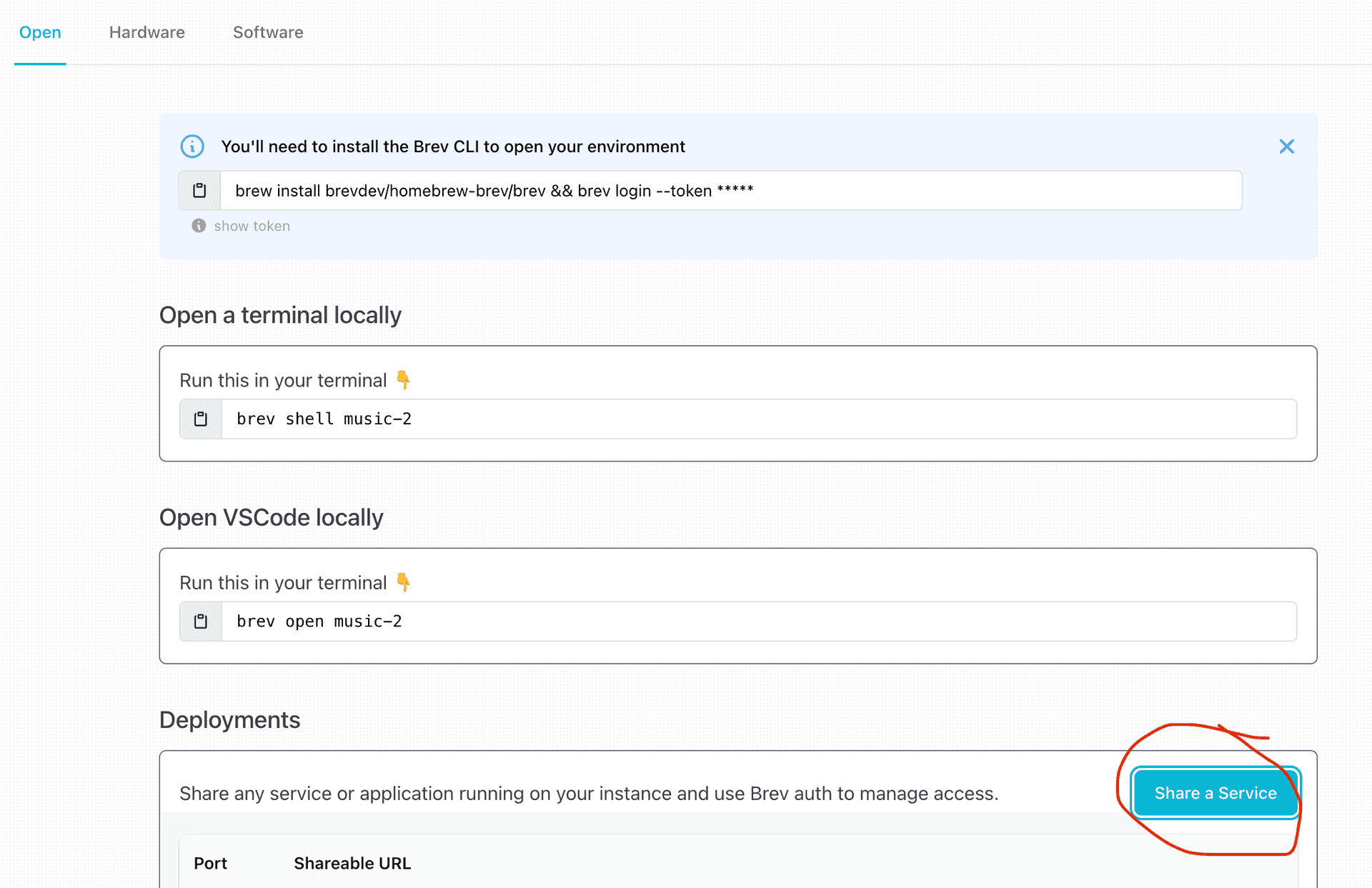Viewport: 1372px width, 888px height.
Task: Click the Shareable URL column header
Action: coord(352,863)
